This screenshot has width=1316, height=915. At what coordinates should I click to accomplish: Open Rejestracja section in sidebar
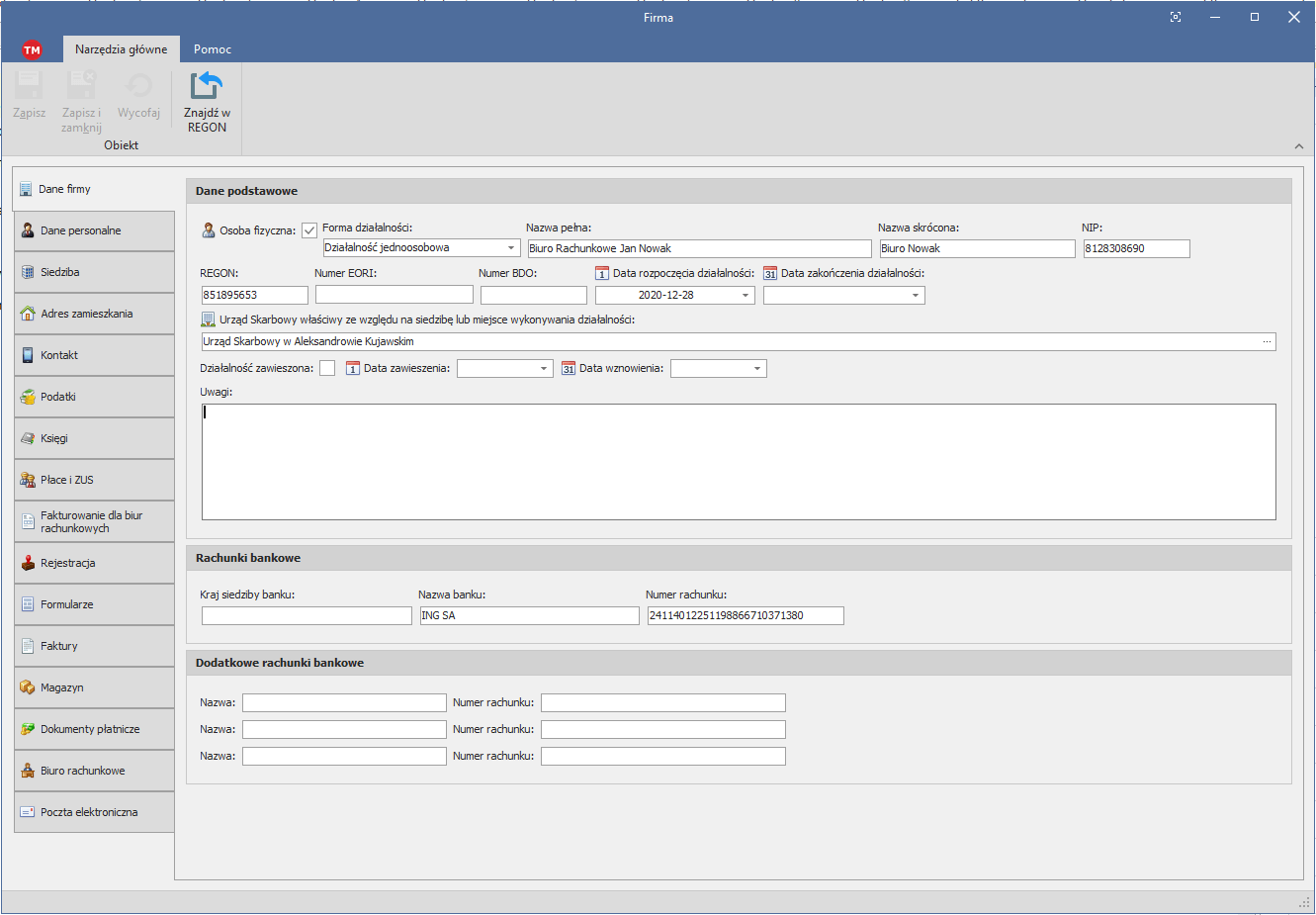94,563
